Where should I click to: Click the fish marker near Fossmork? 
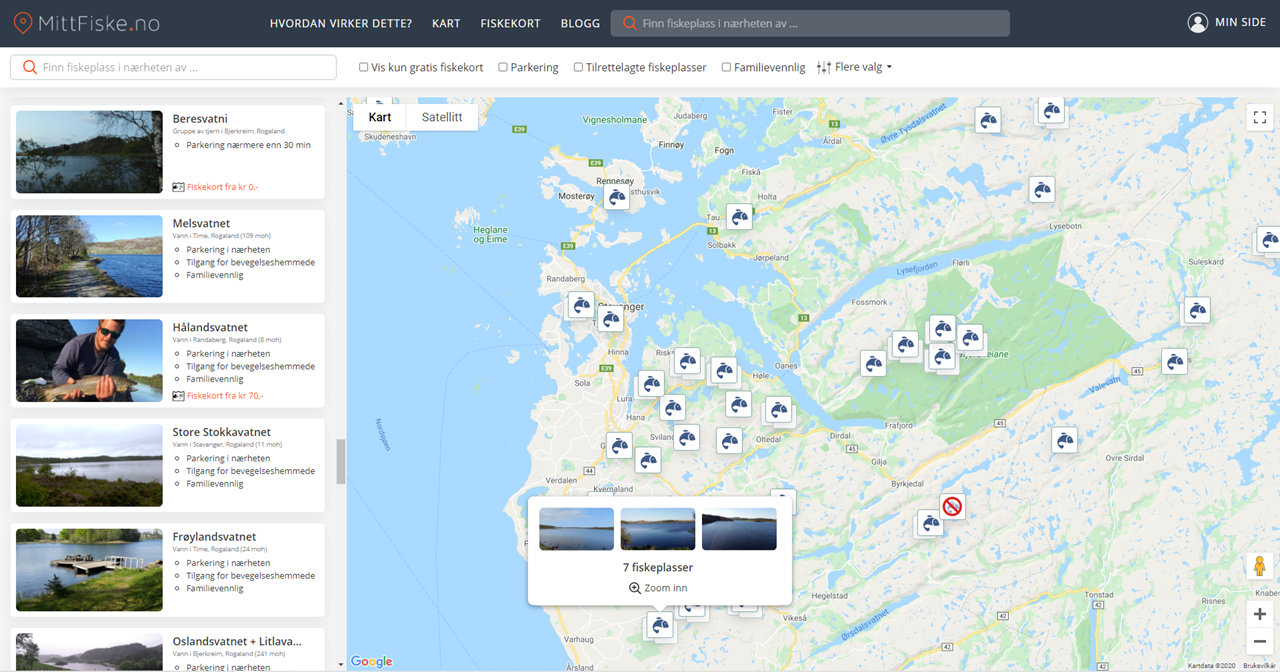coord(873,362)
